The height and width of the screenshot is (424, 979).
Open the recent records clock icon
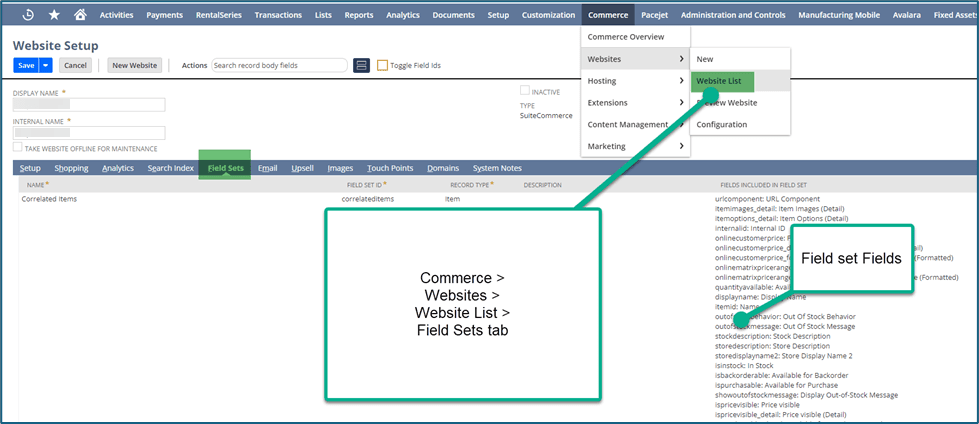(x=28, y=15)
